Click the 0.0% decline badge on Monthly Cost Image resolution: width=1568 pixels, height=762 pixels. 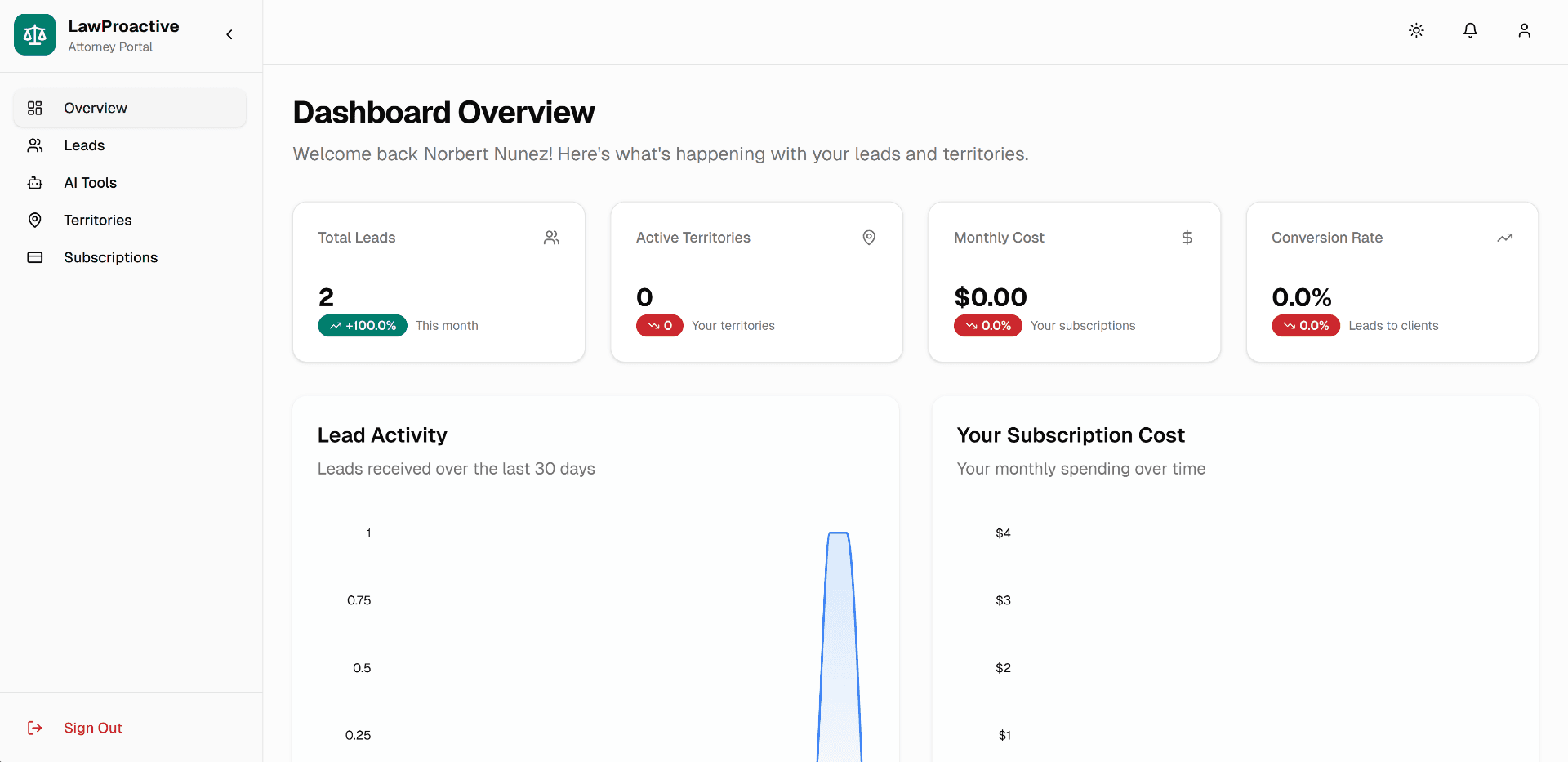987,325
